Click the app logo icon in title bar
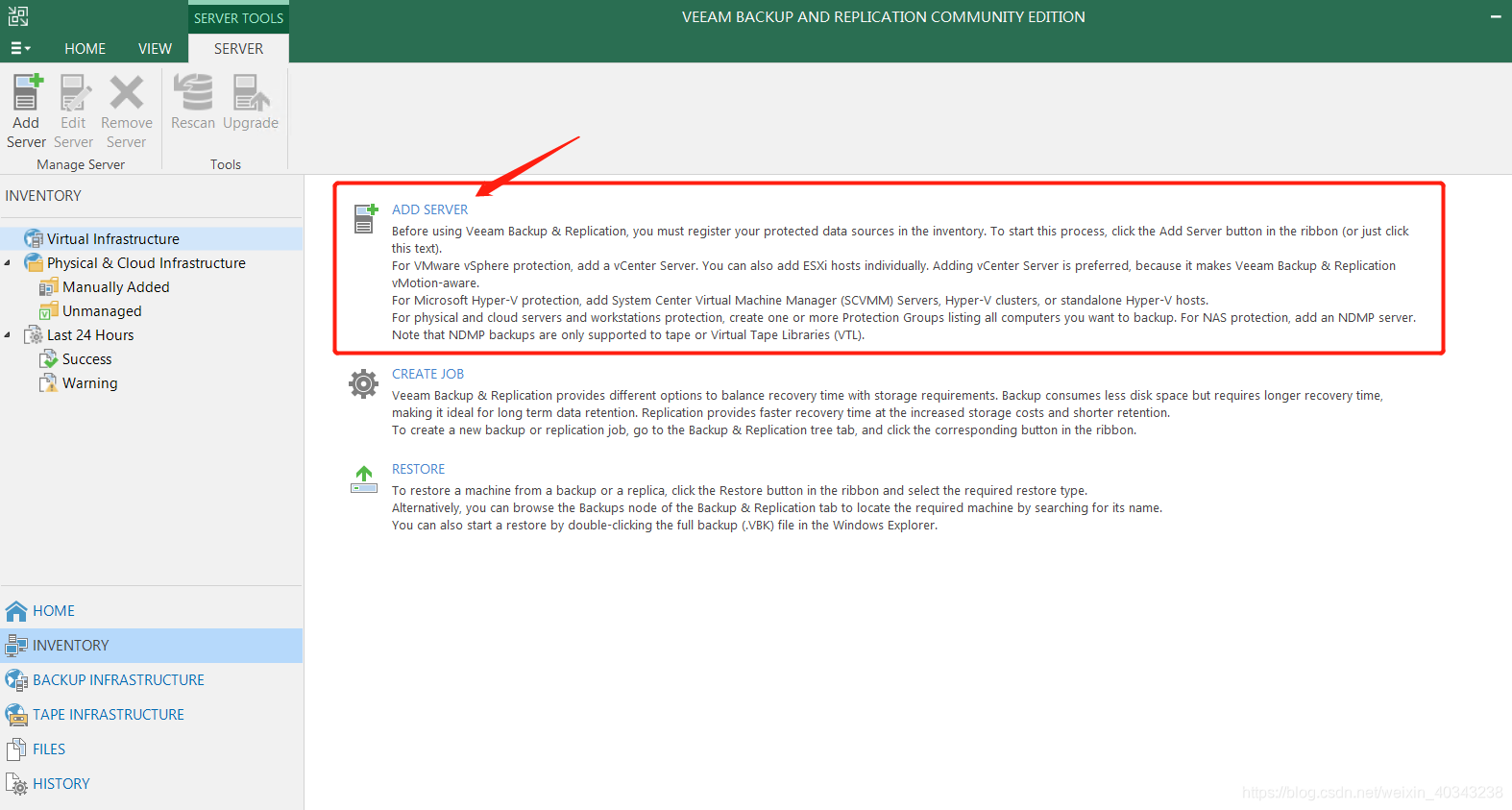 [18, 16]
